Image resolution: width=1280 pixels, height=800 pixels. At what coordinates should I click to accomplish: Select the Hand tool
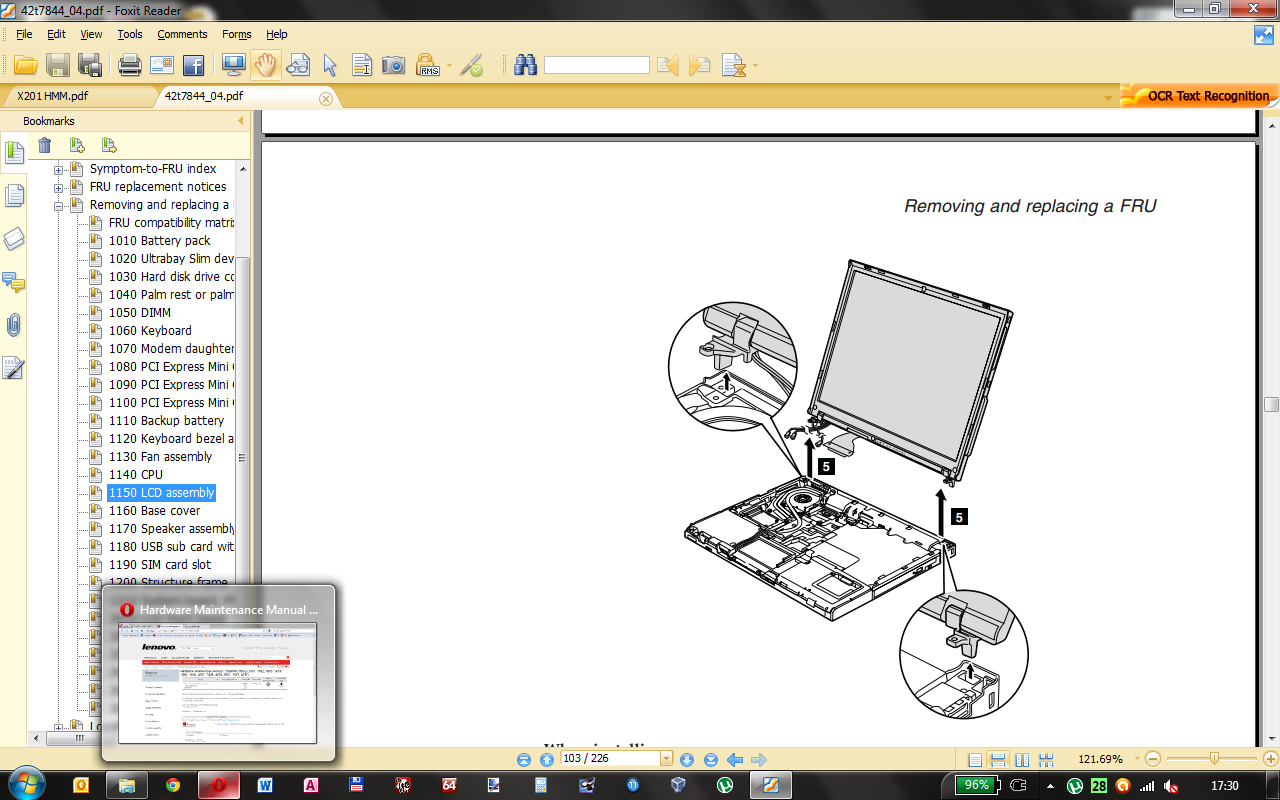point(265,65)
